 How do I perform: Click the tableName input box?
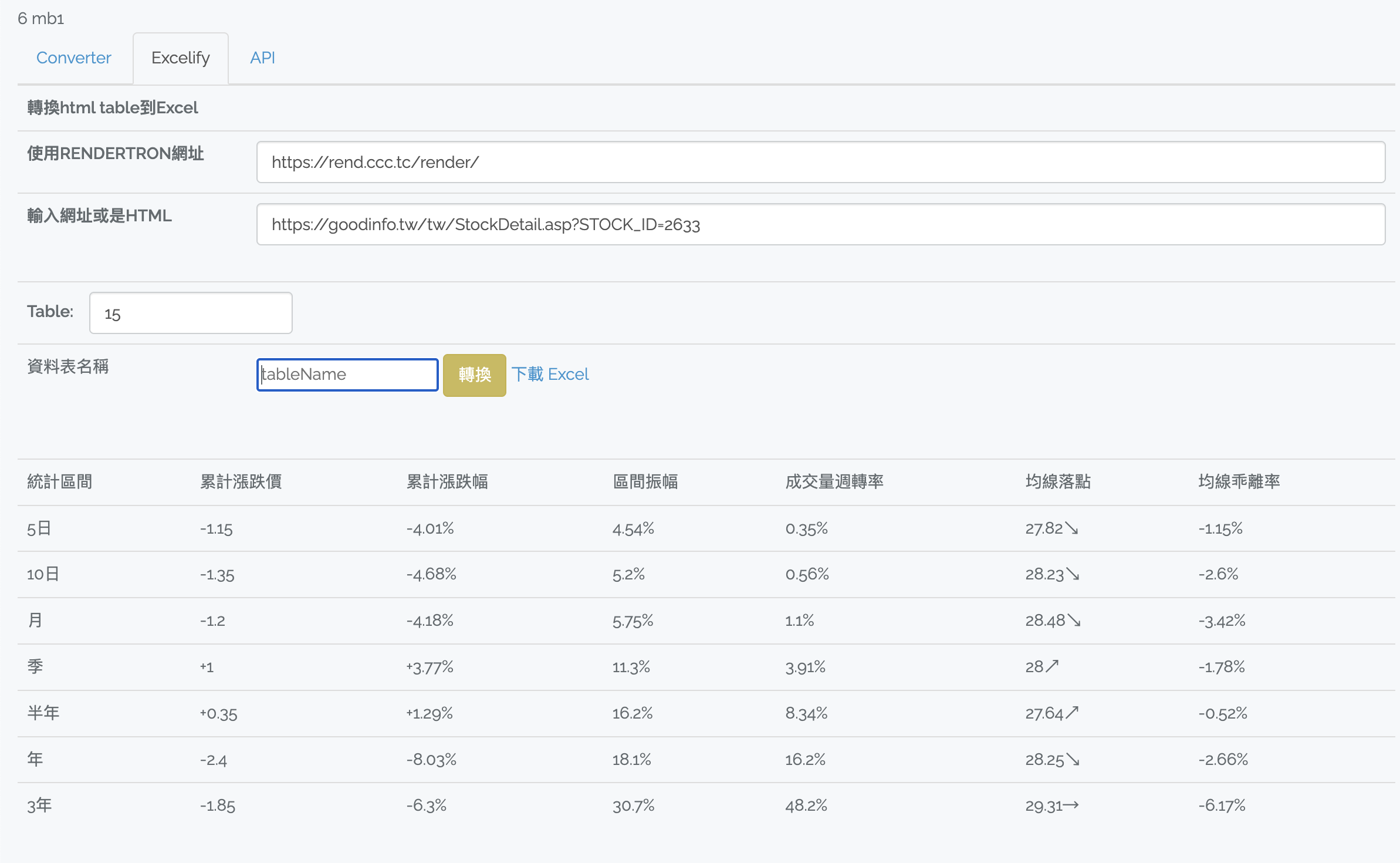tap(347, 375)
